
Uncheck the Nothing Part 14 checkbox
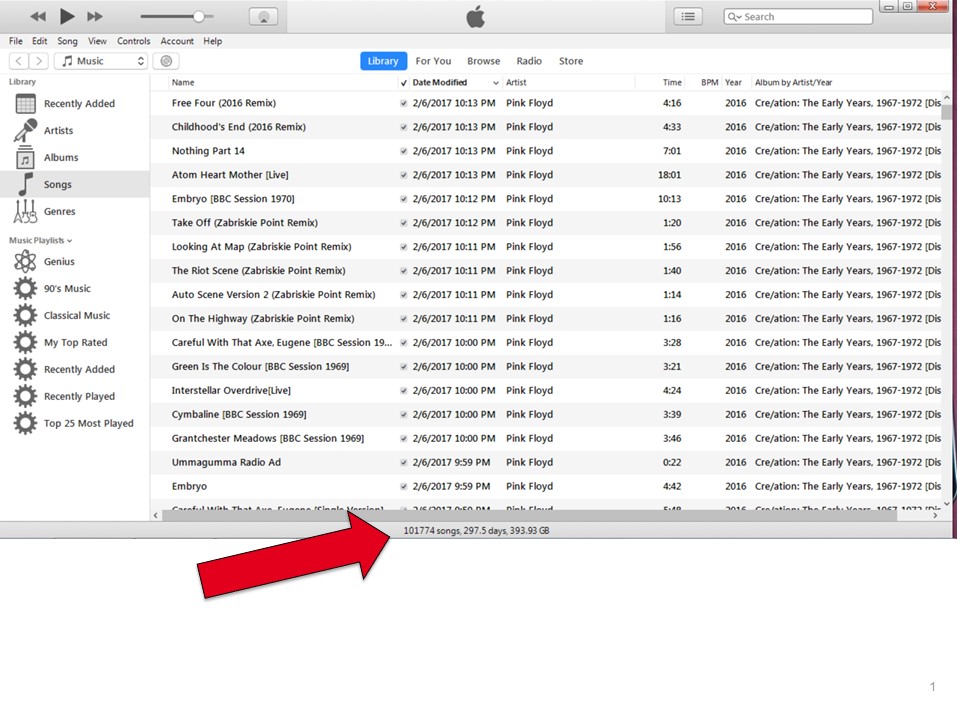[x=403, y=151]
